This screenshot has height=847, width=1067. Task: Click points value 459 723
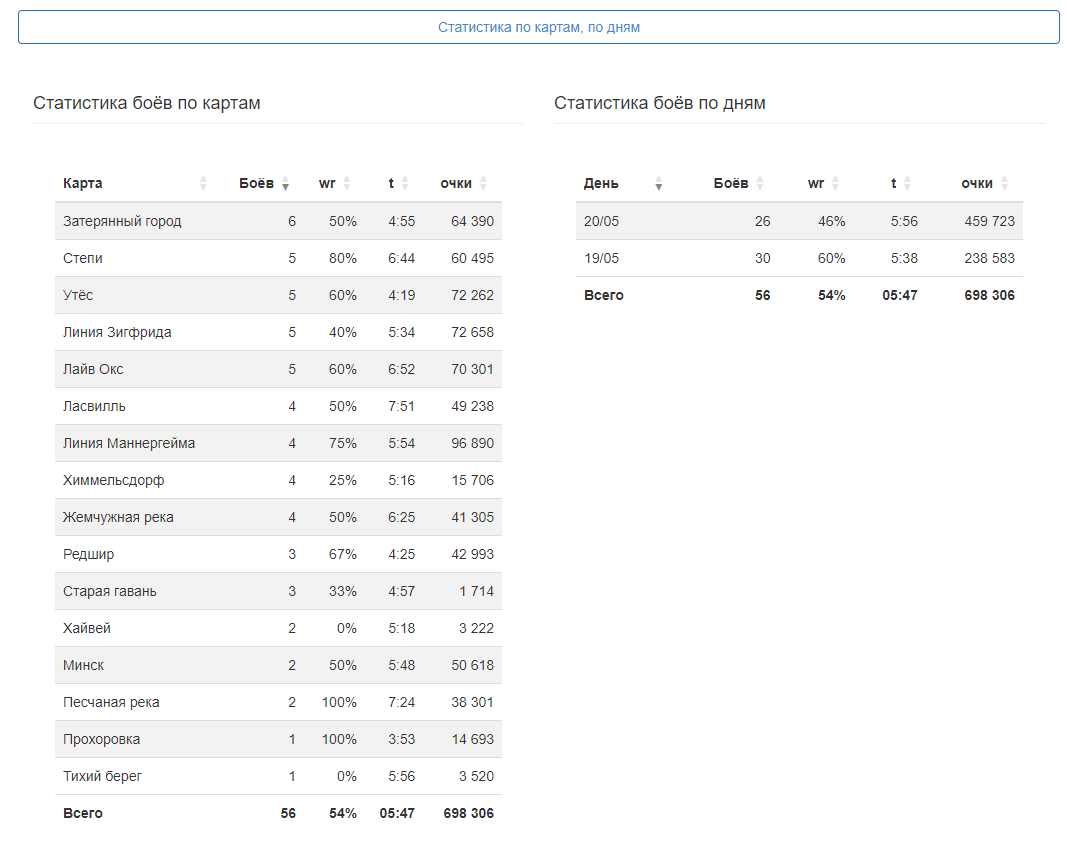(989, 221)
